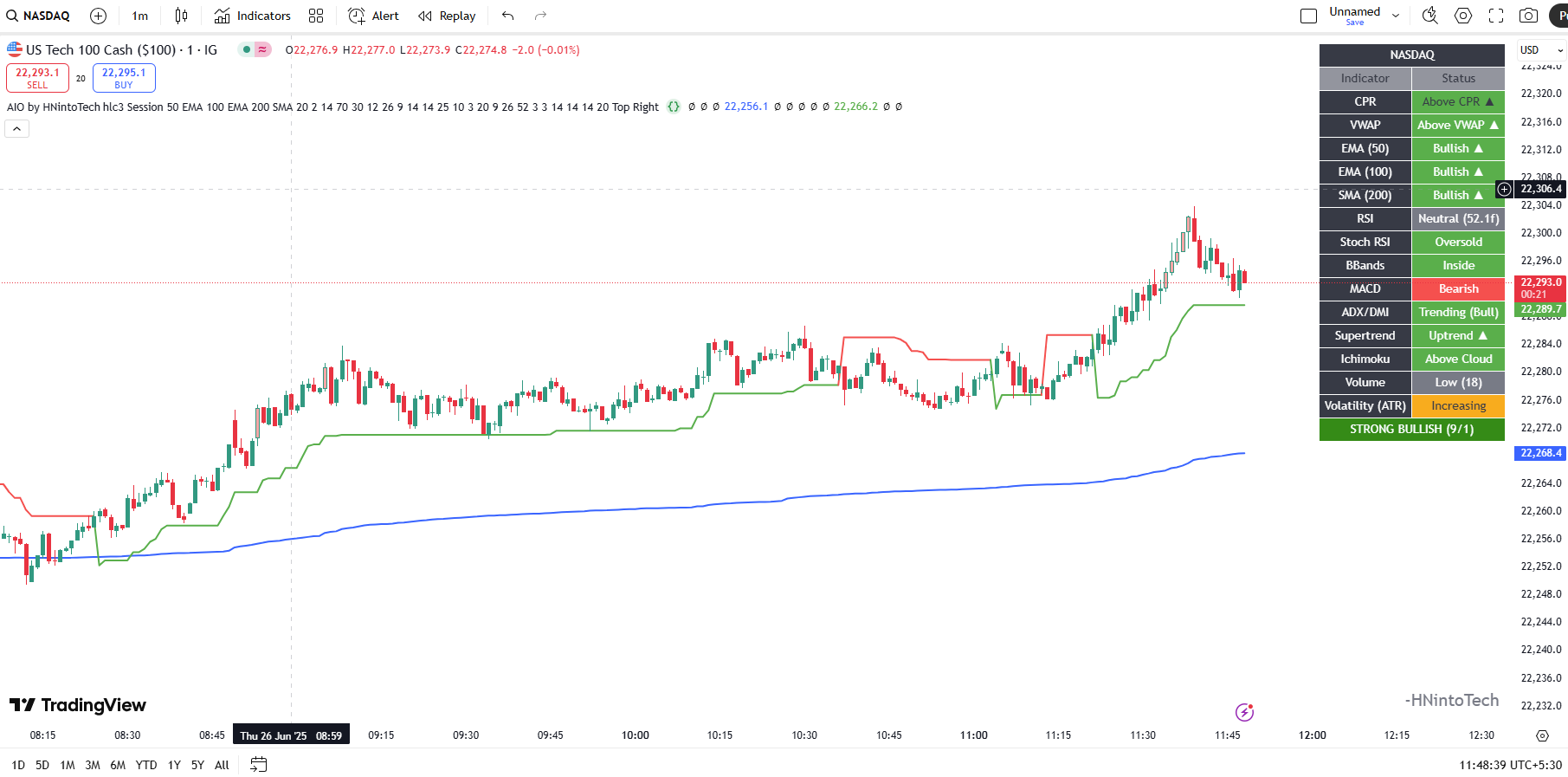Undo the last chart action

pyautogui.click(x=508, y=16)
